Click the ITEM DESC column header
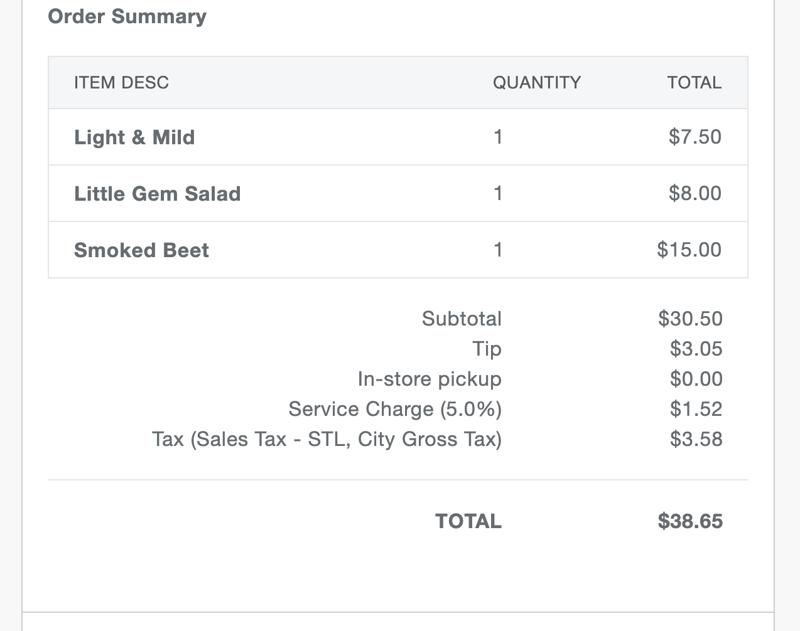800x631 pixels. (121, 83)
